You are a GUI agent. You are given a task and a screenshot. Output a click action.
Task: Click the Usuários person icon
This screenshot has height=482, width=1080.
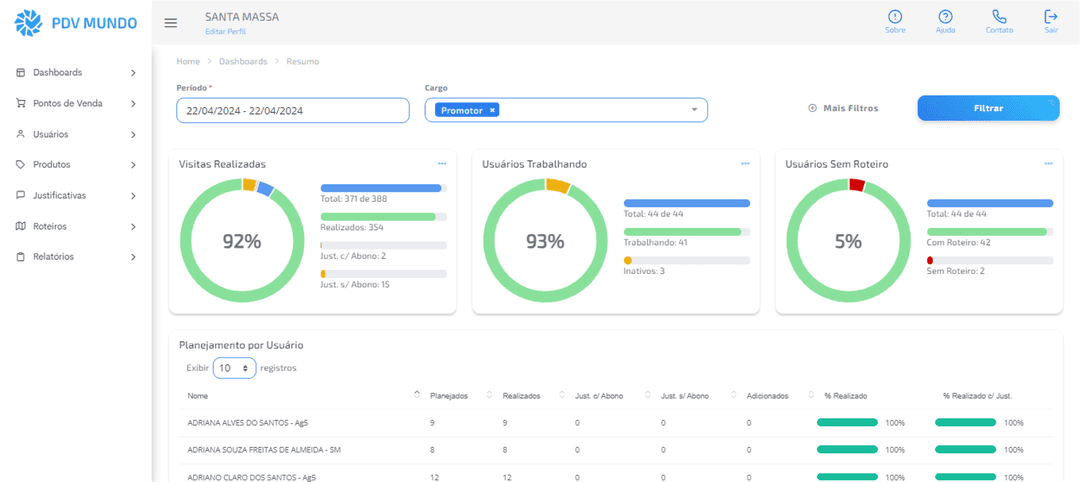point(20,134)
